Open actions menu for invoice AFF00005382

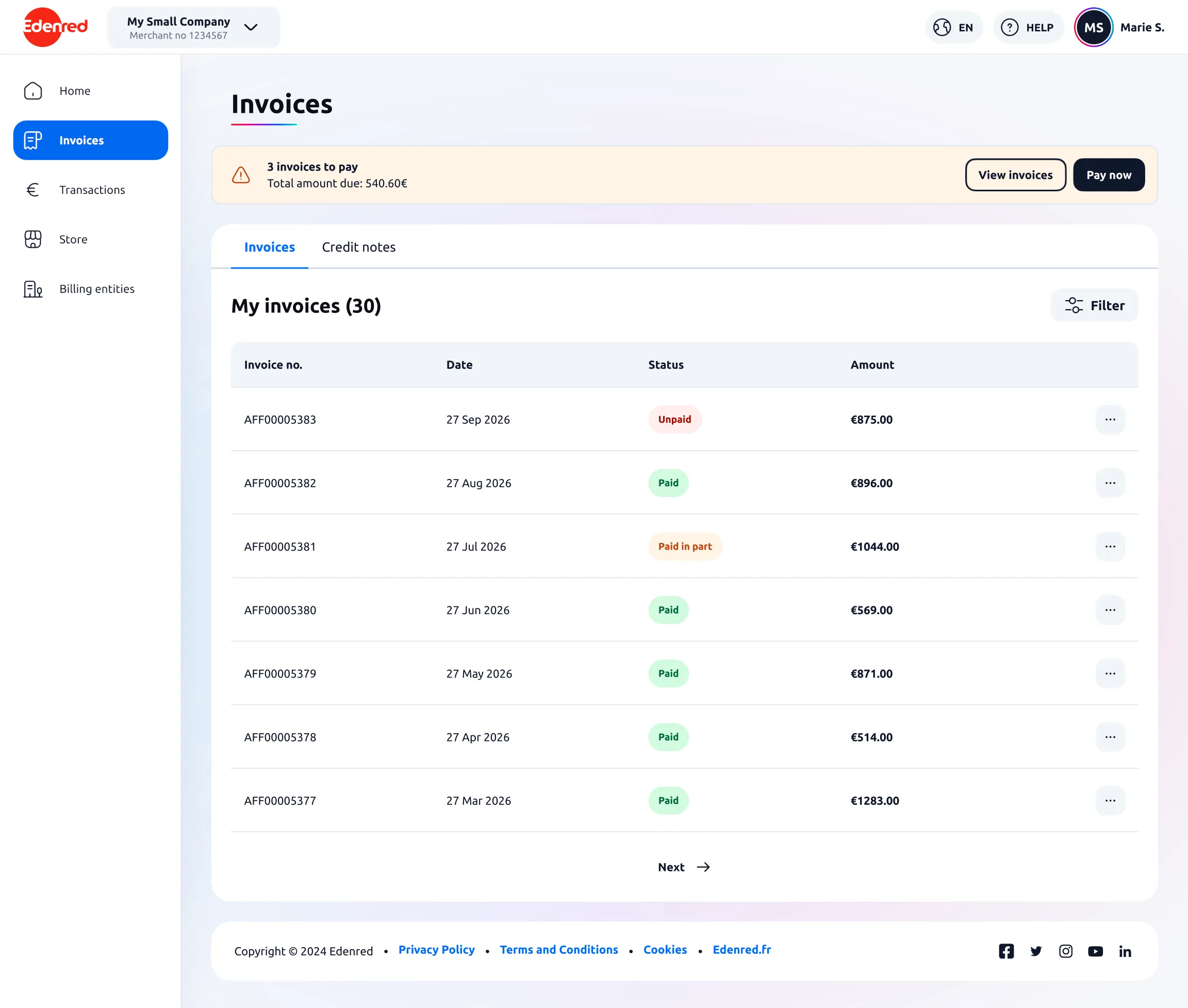(1110, 483)
